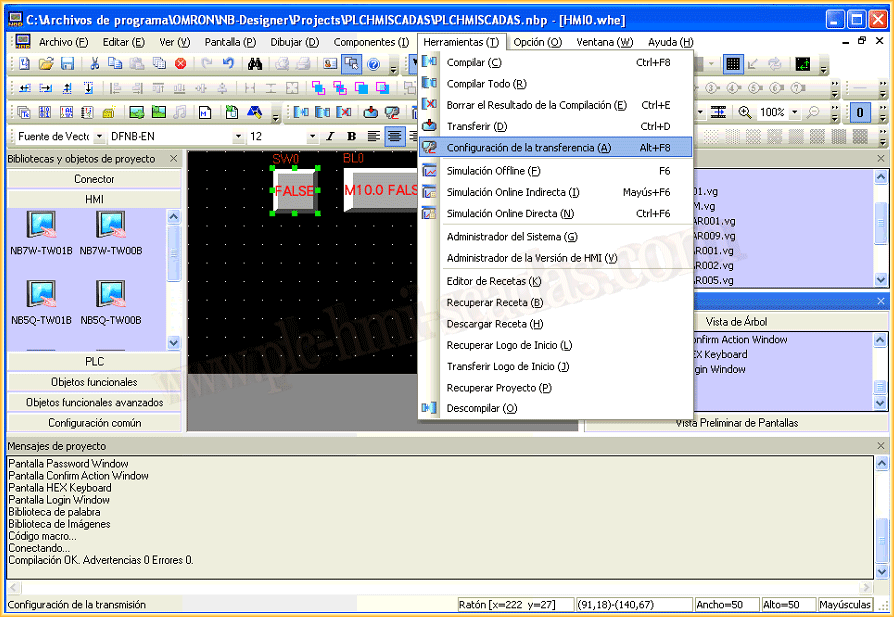
Task: Expand the DFNB-EN font dropdown
Action: click(x=238, y=136)
